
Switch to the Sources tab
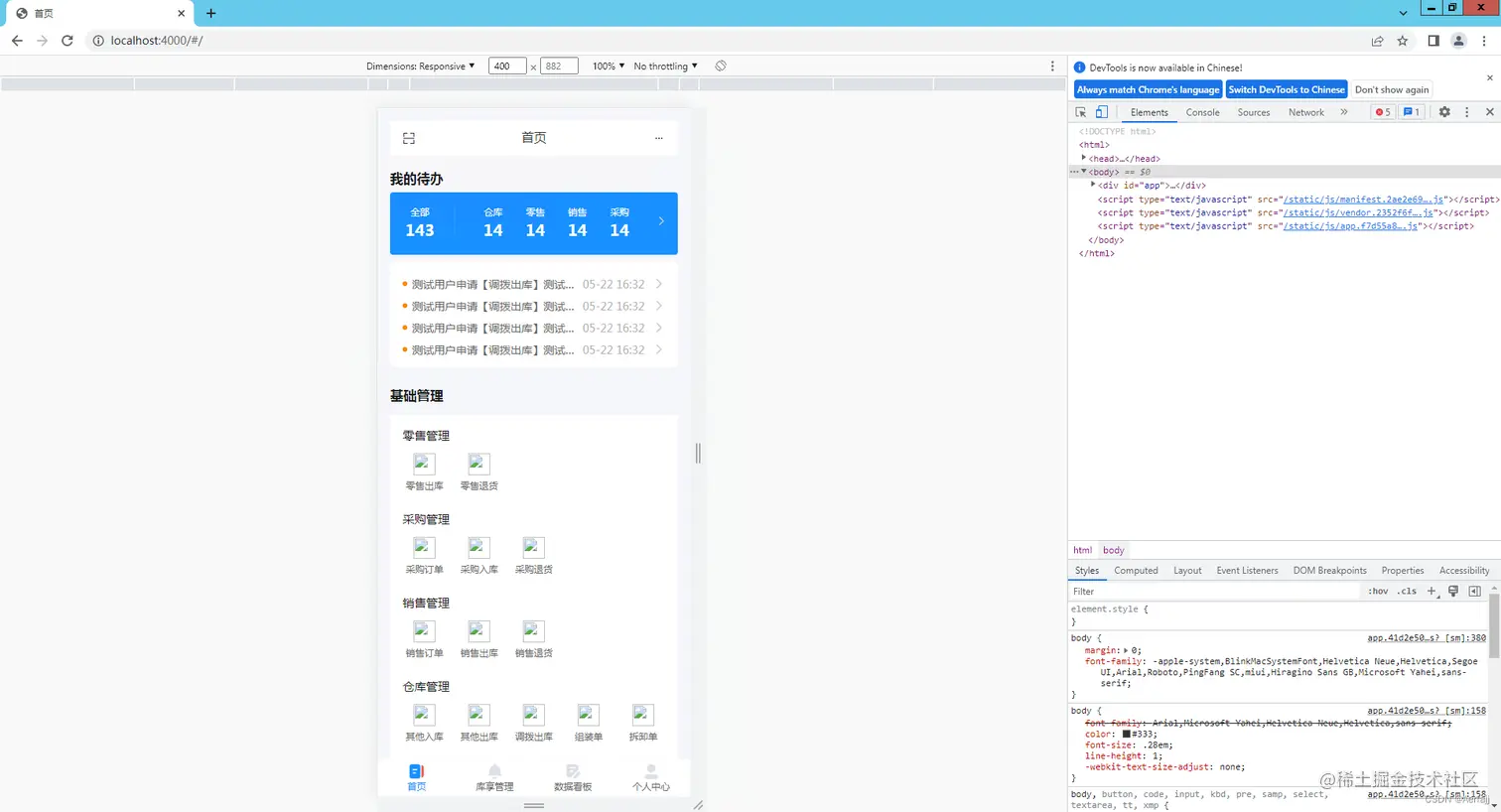1254,112
